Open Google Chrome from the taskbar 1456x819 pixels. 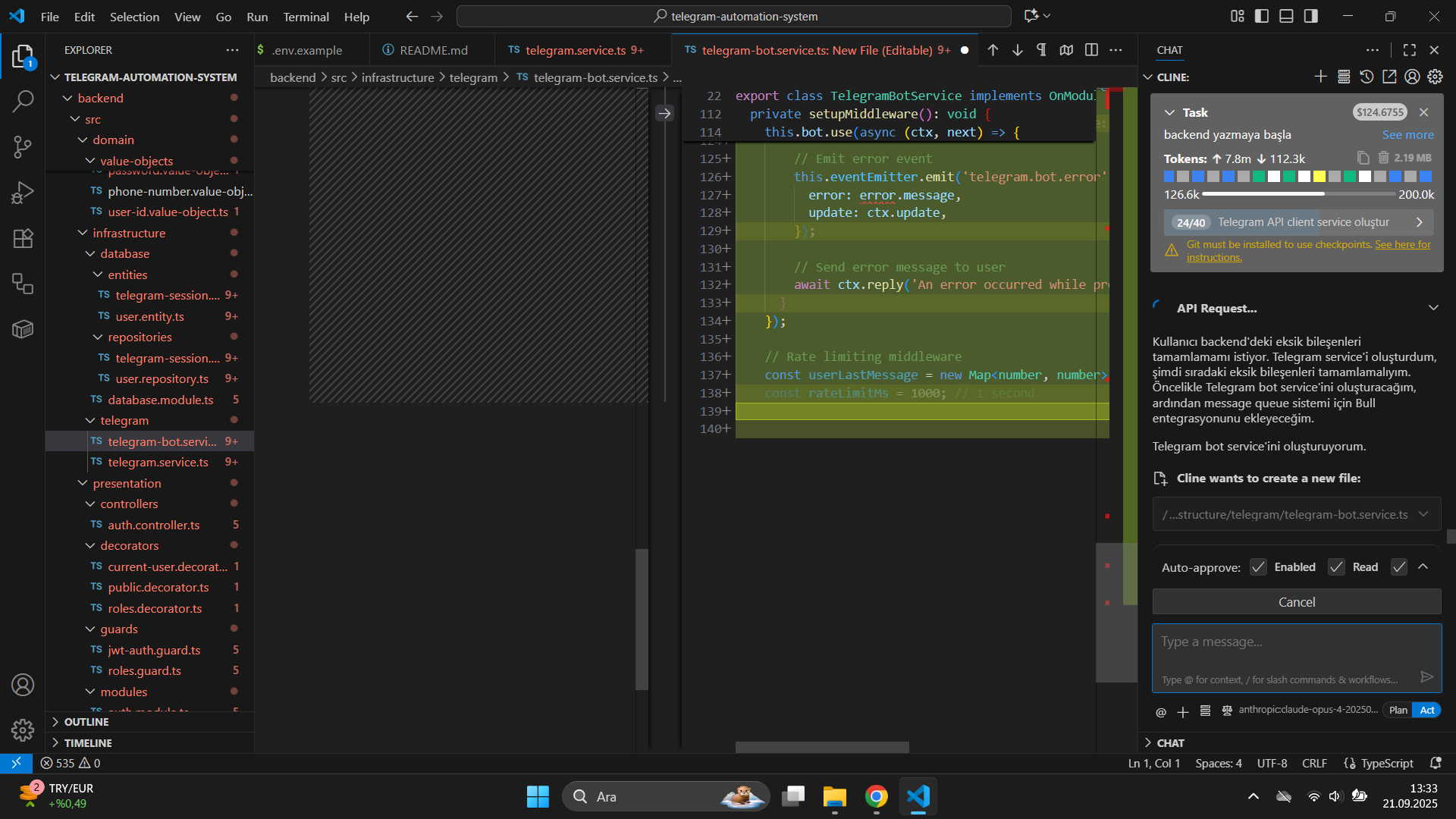[877, 797]
